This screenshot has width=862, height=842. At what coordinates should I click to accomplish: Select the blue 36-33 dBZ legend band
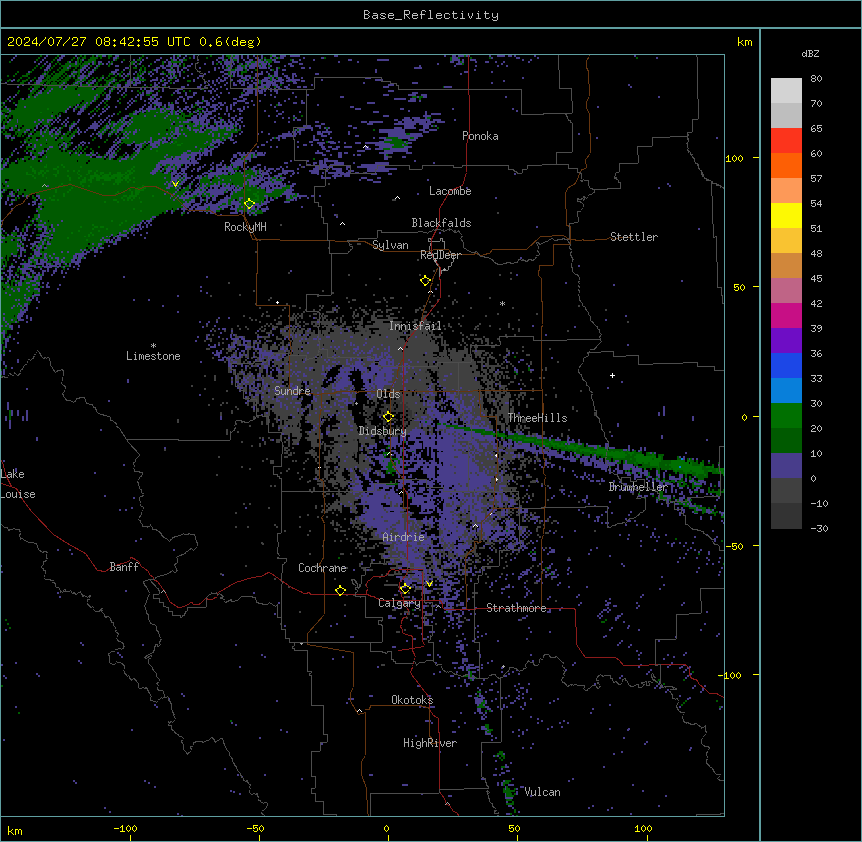[x=786, y=365]
